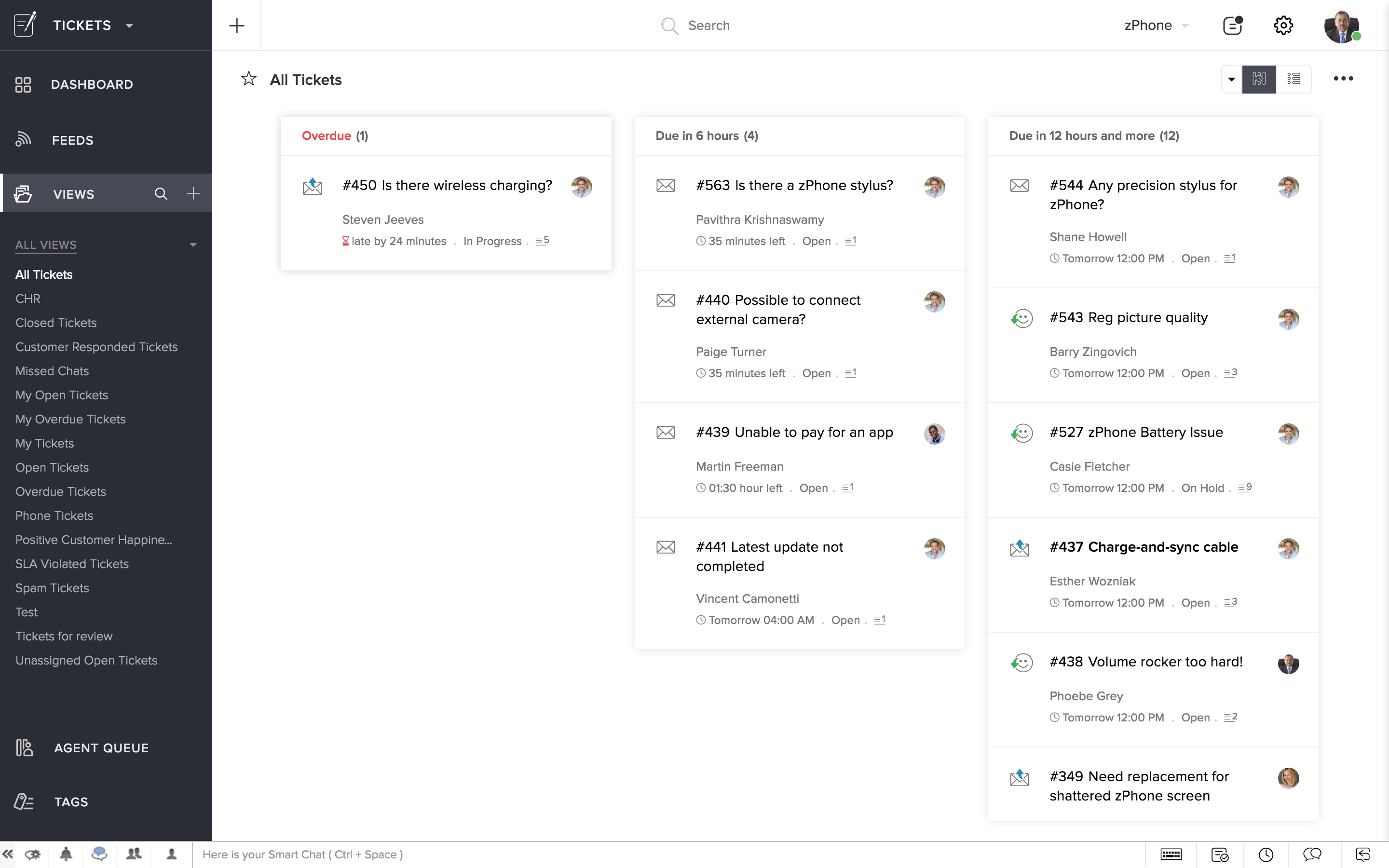Viewport: 1389px width, 868px height.
Task: Go to Agent Queue in sidebar
Action: click(x=101, y=747)
